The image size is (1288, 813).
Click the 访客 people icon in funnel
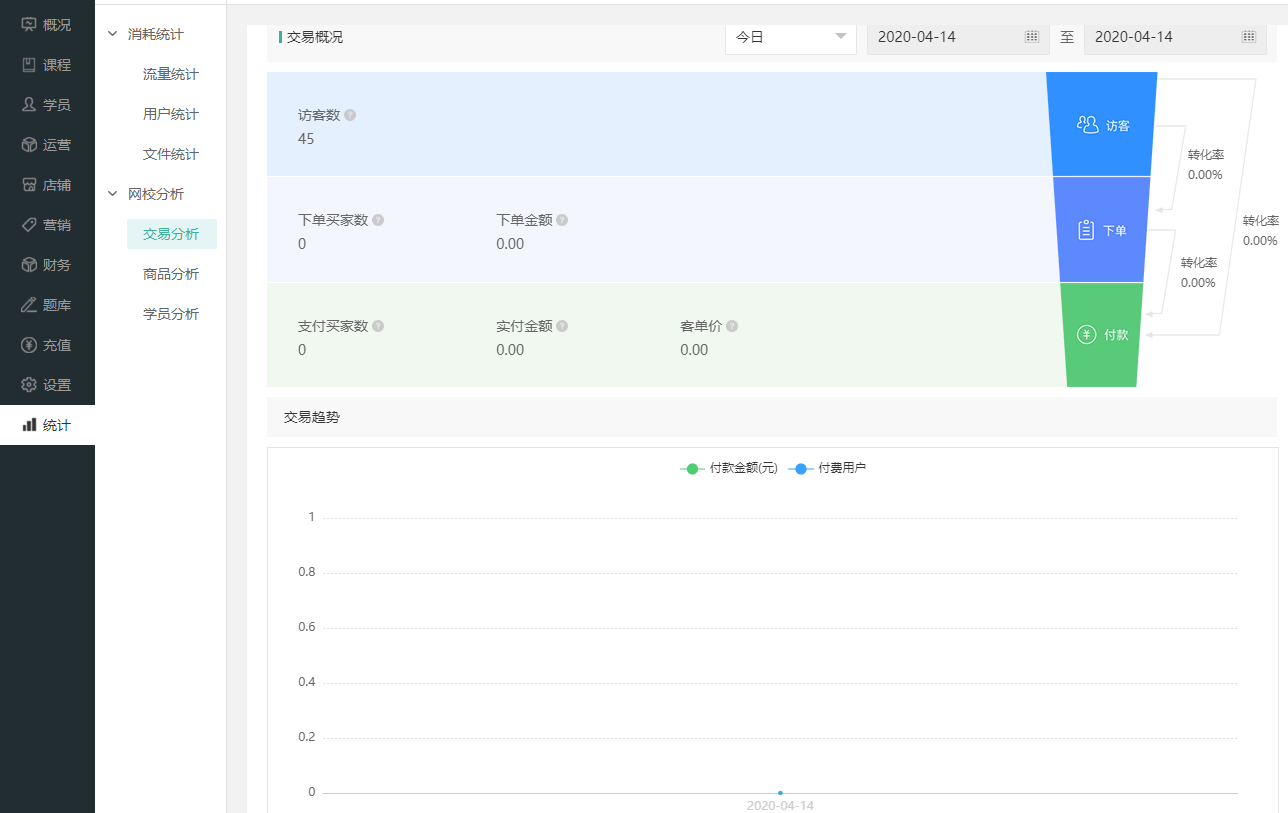1087,125
